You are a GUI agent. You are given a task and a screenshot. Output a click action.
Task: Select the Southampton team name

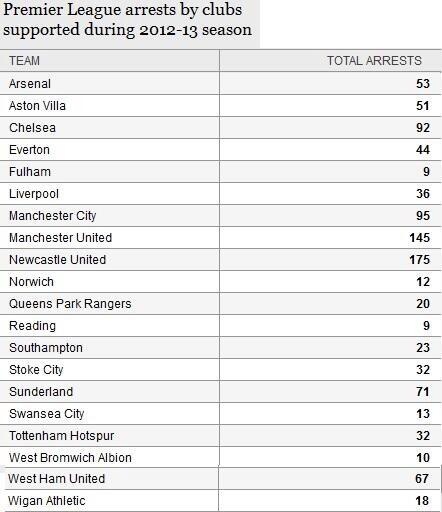[46, 348]
